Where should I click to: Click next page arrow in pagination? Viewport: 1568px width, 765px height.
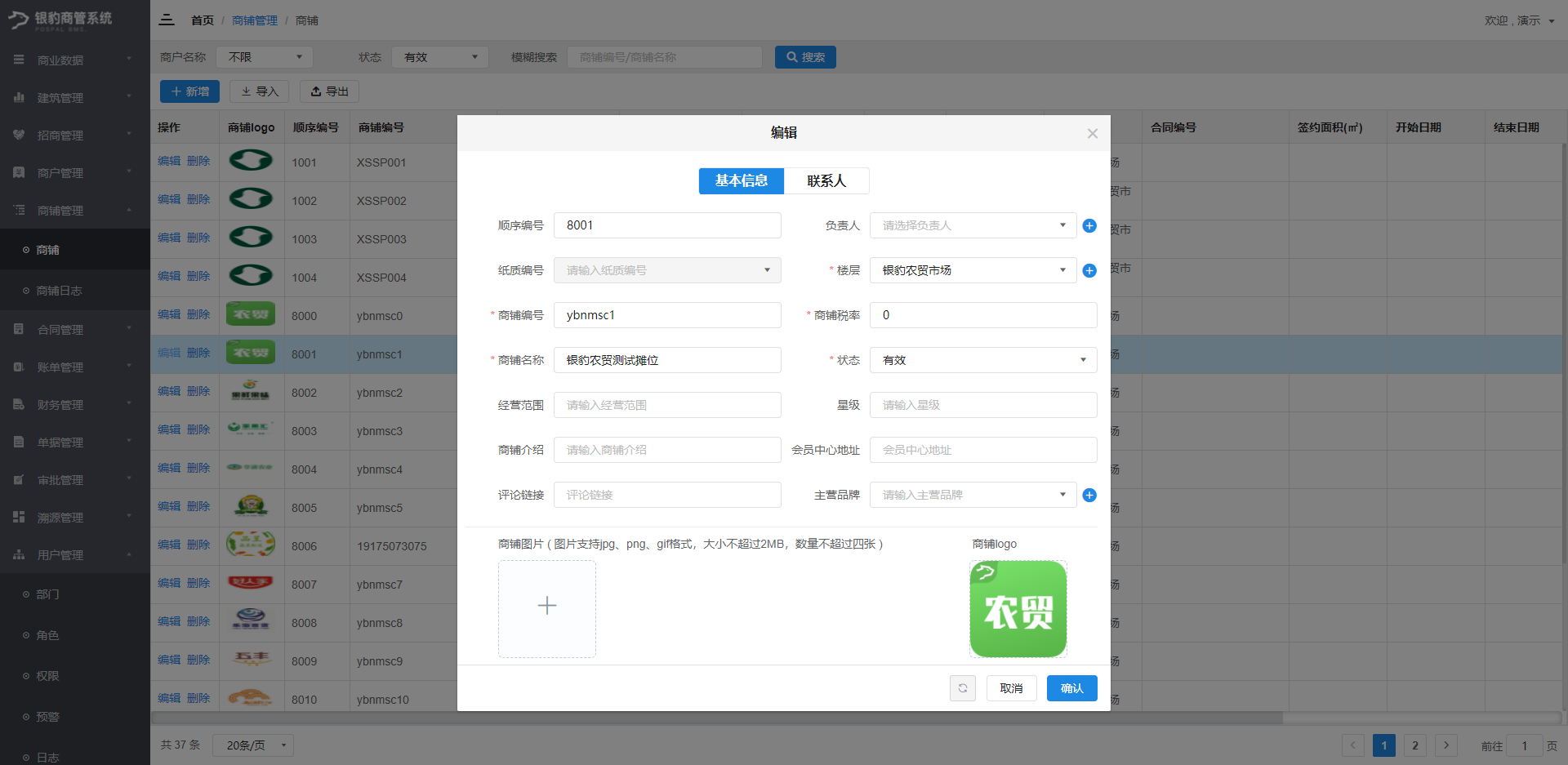point(1446,745)
